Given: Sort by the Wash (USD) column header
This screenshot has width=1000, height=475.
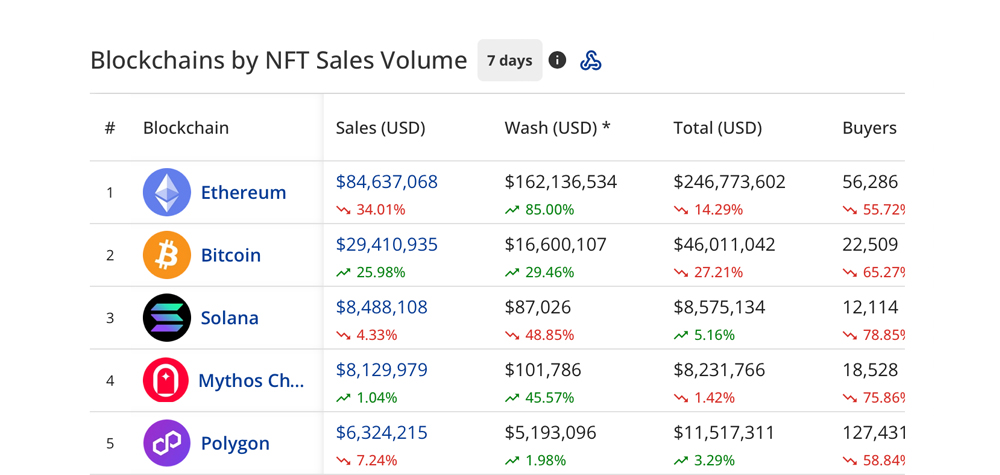Looking at the screenshot, I should [557, 128].
